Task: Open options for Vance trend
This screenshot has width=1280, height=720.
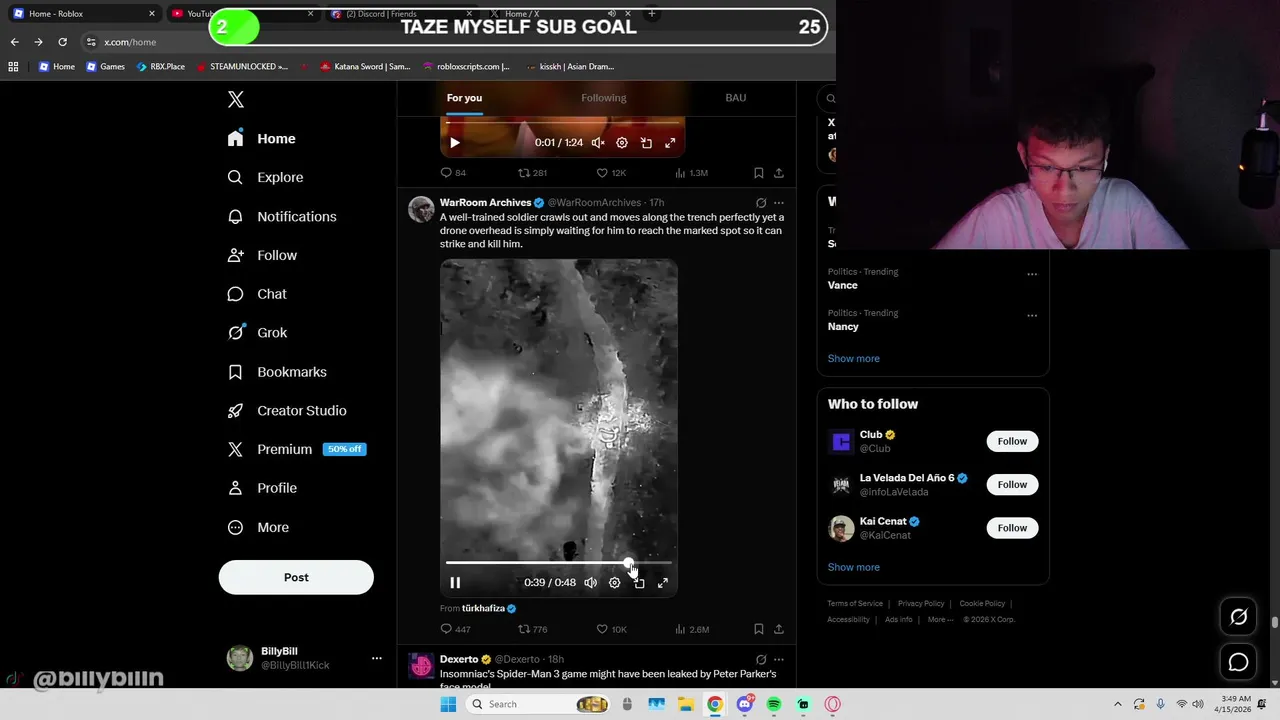Action: [1032, 274]
